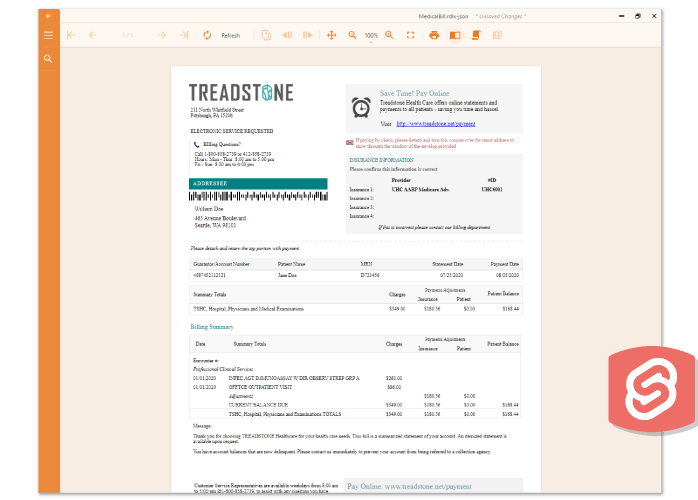Click the addressee barcode
Viewport: 698px width, 500px height.
tap(258, 196)
